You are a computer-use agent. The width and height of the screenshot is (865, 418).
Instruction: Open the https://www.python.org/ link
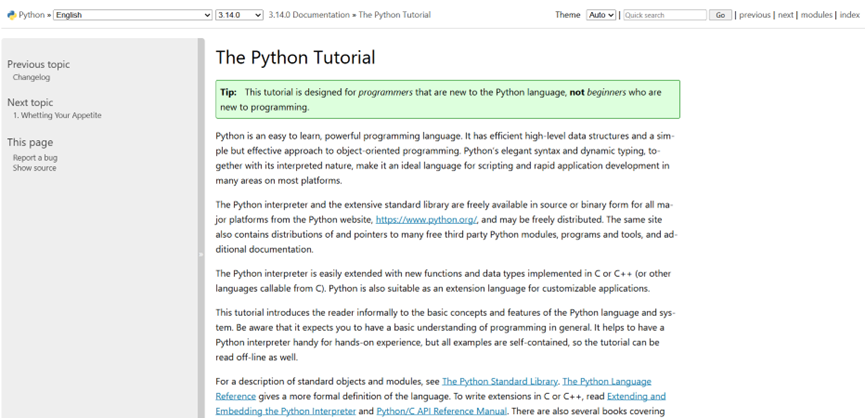point(426,219)
